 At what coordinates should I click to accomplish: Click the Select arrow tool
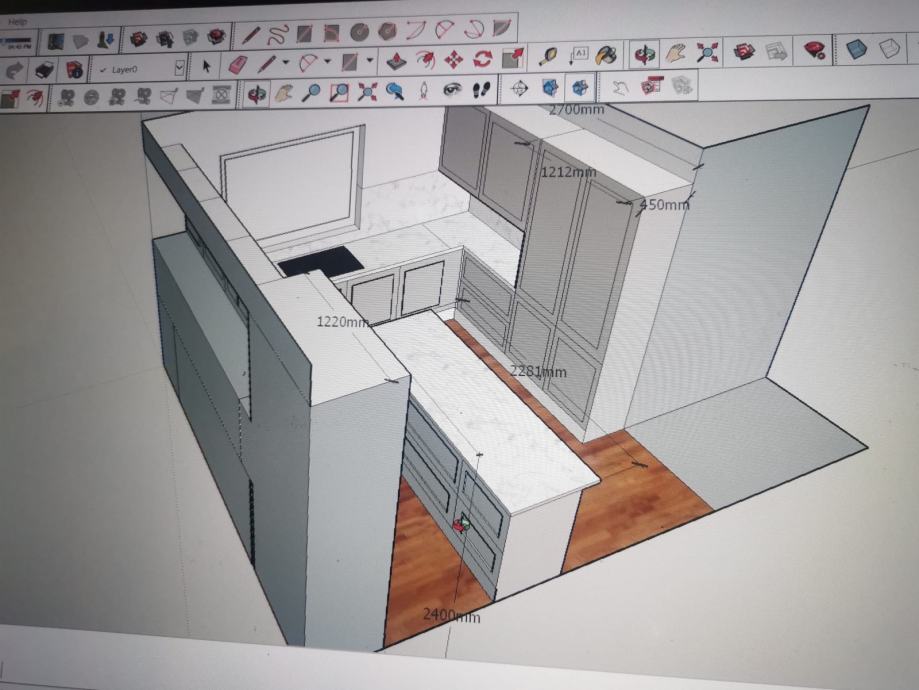(207, 66)
